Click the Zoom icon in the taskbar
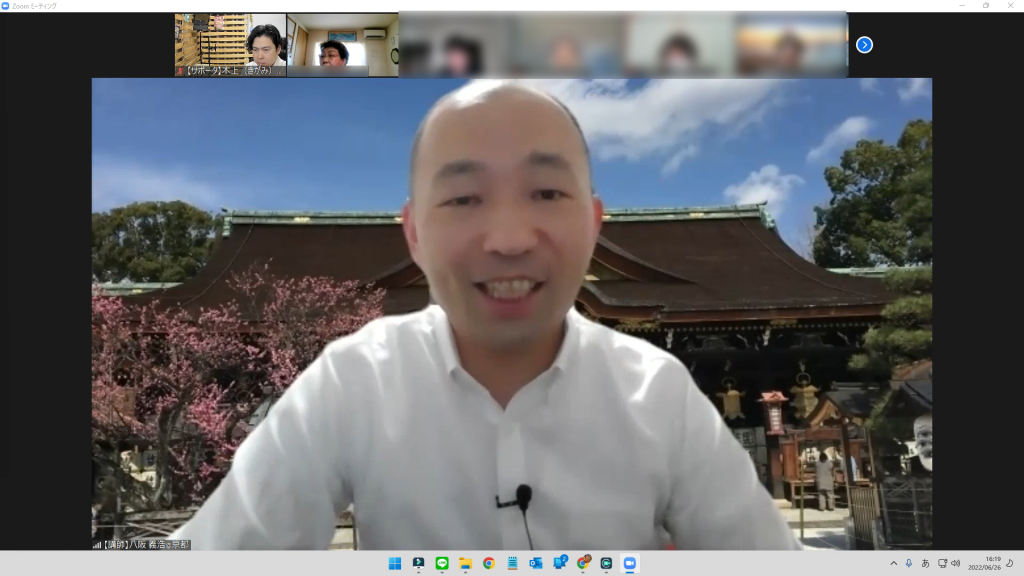Viewport: 1024px width, 576px height. (x=629, y=563)
